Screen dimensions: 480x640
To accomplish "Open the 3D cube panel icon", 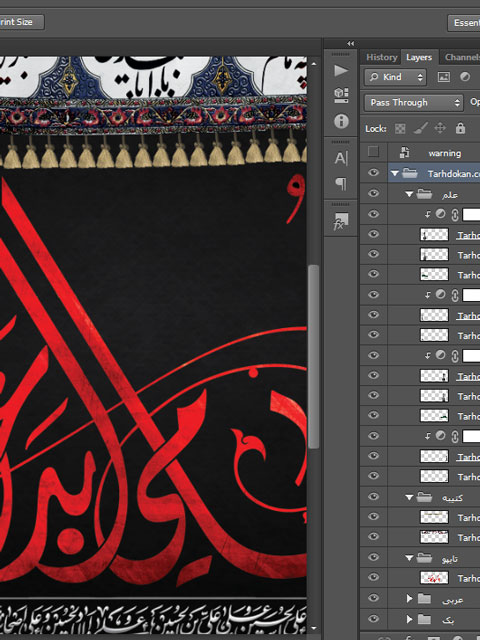I will point(341,95).
